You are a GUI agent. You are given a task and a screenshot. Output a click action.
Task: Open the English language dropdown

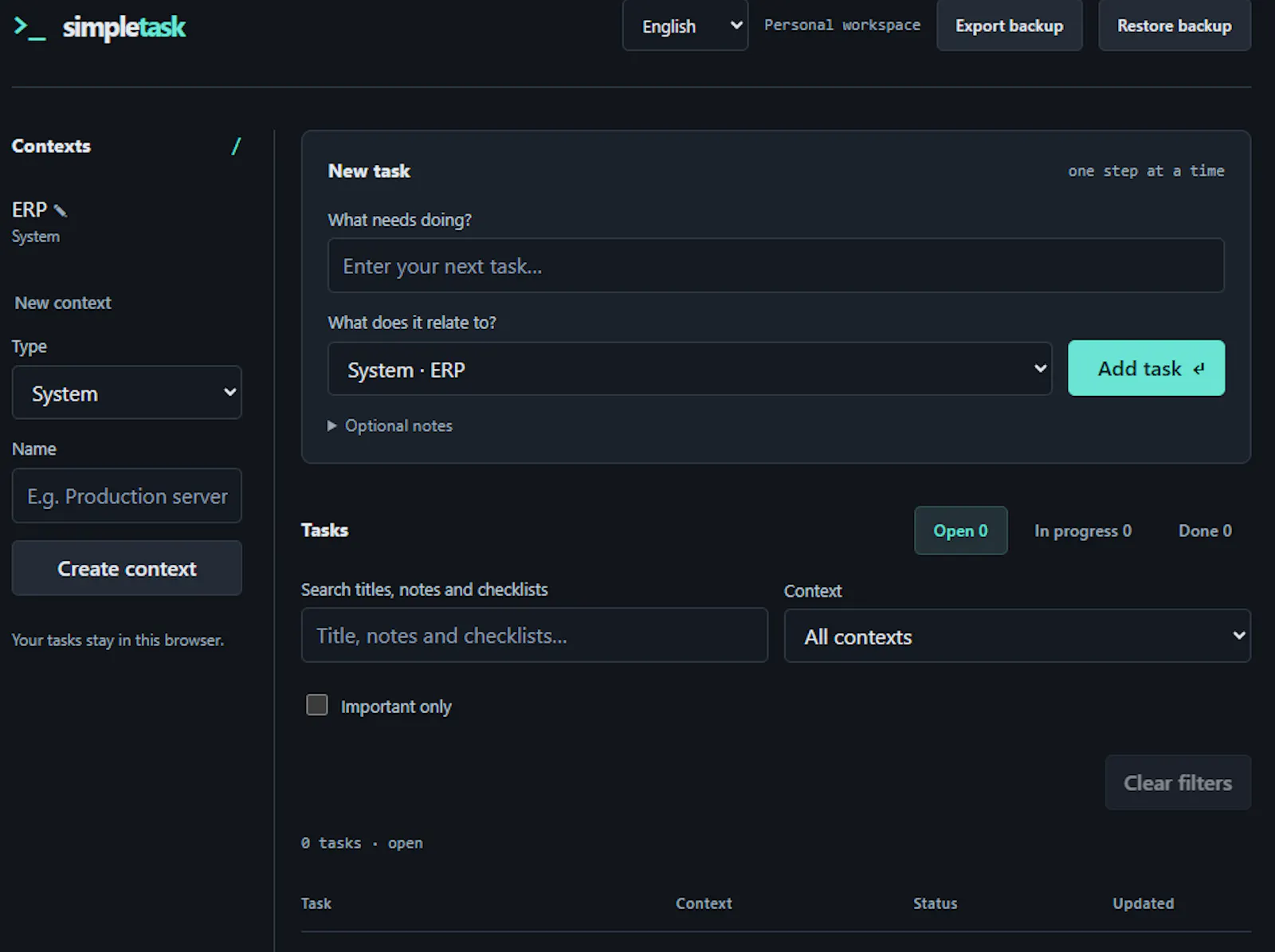[x=685, y=26]
